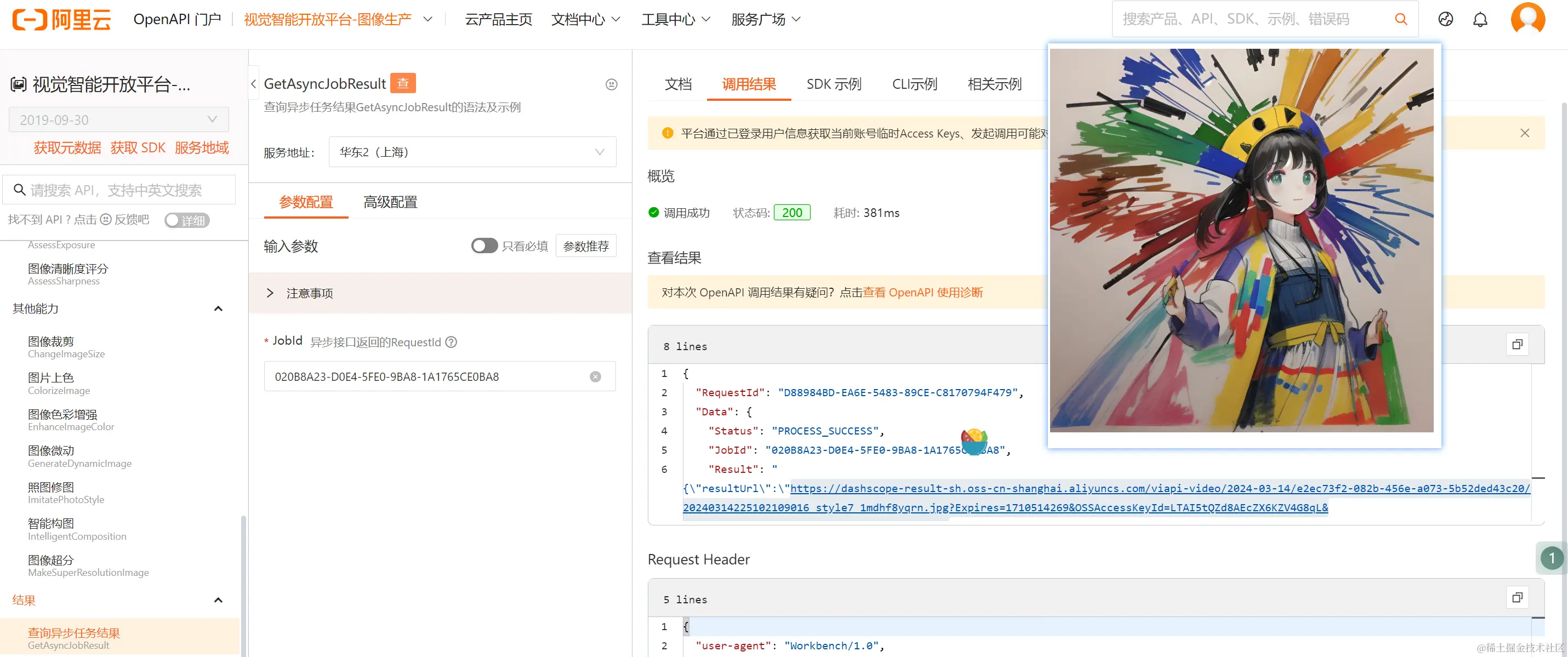The width and height of the screenshot is (1568, 657).
Task: Select 图像裁剪 ChangeImageSize API
Action: pyautogui.click(x=66, y=347)
